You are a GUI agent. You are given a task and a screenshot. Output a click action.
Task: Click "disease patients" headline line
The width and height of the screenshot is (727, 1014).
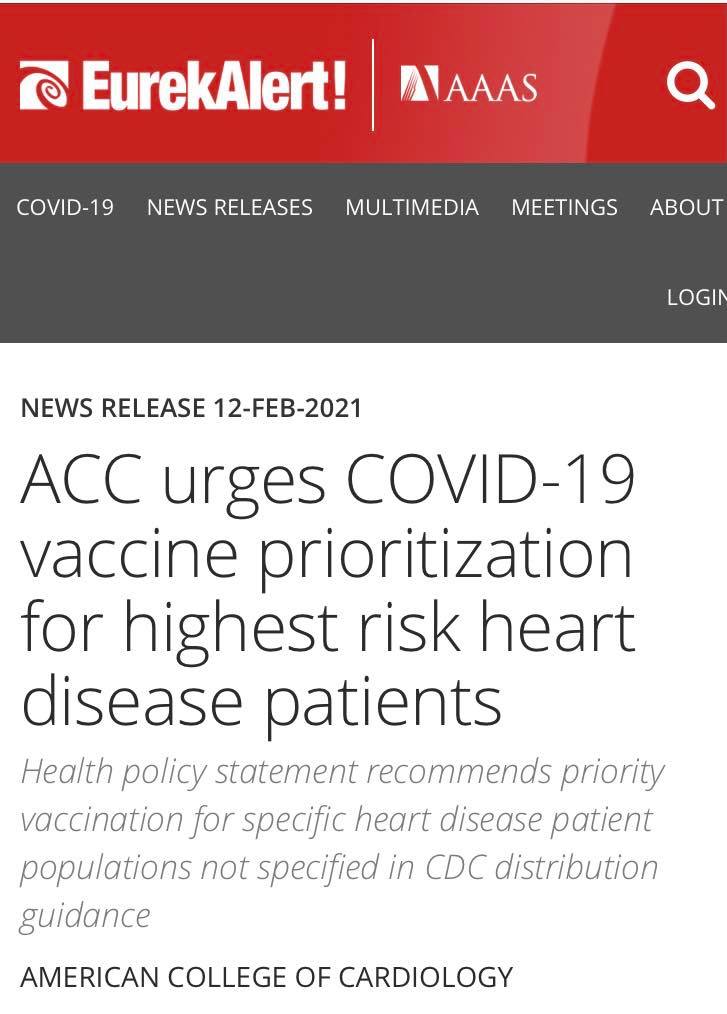[261, 700]
